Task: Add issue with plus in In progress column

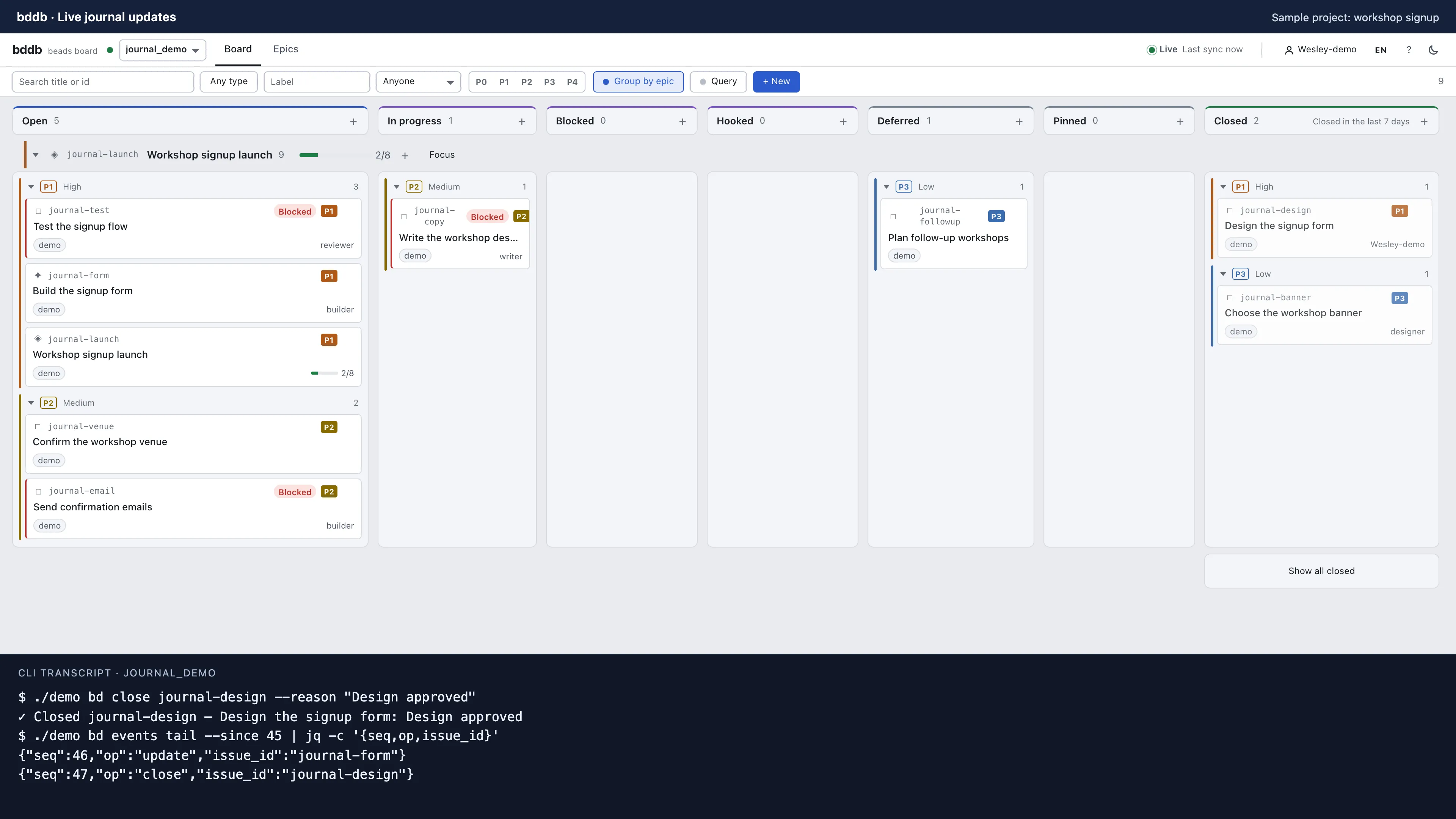Action: [x=522, y=121]
